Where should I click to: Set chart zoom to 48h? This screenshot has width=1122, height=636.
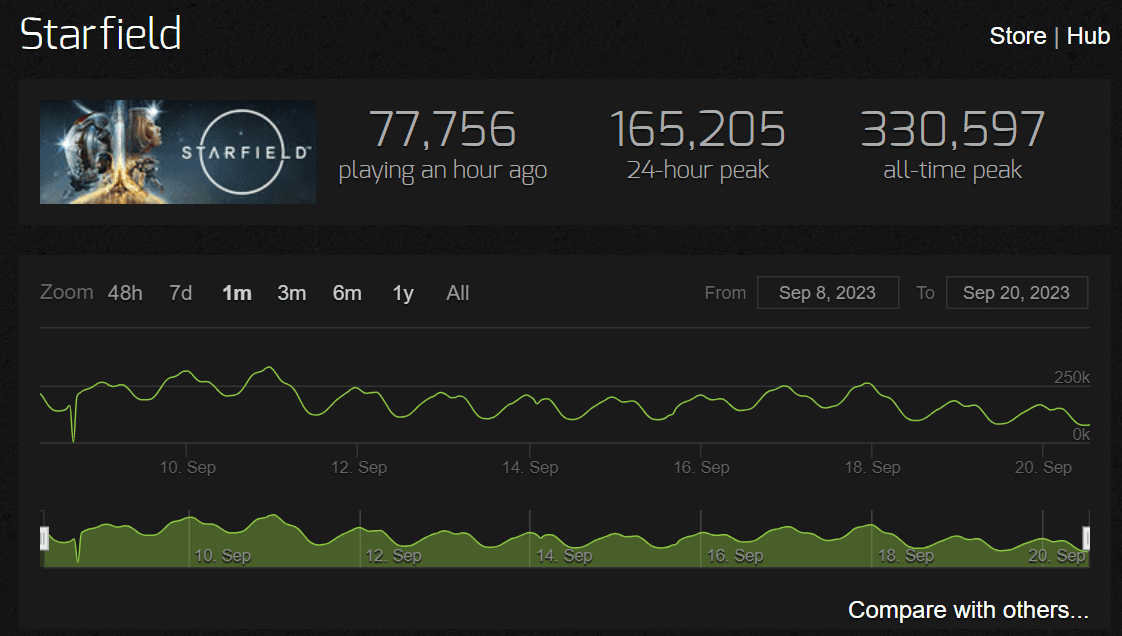pos(125,293)
